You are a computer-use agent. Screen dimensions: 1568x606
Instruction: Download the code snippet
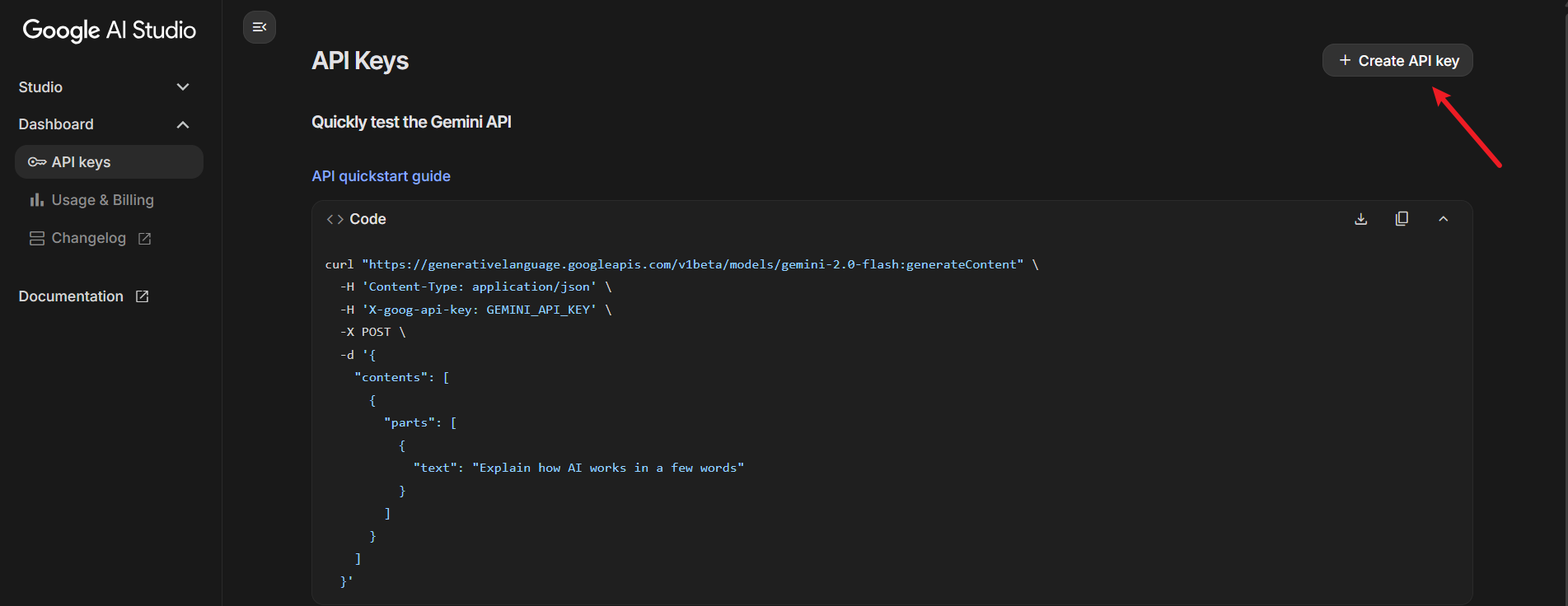1361,219
